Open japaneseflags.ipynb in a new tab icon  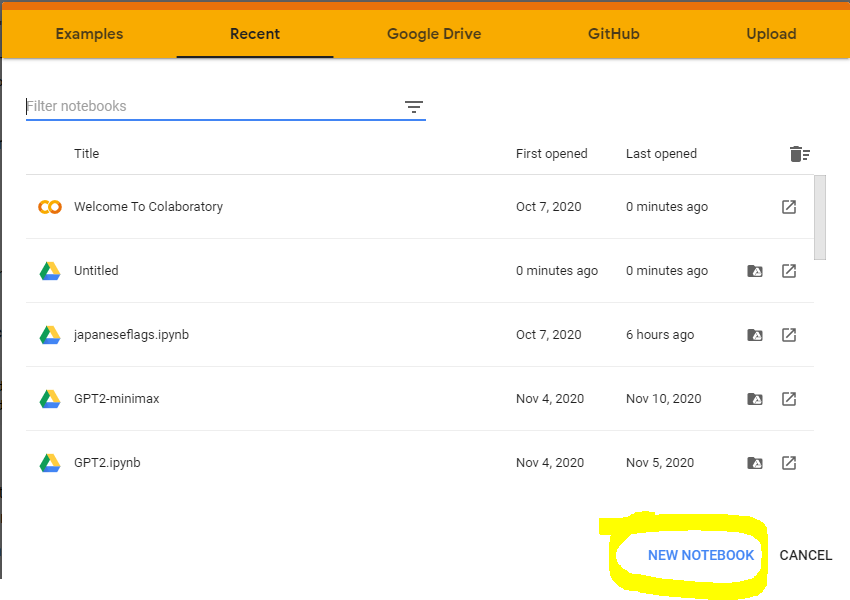coord(789,335)
